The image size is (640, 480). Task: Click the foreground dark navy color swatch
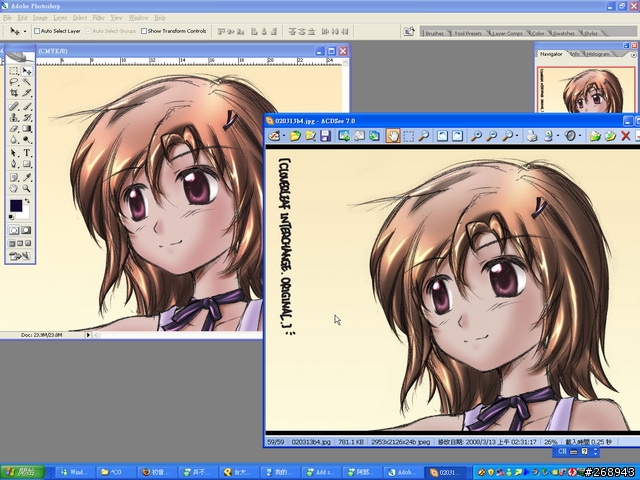pos(16,206)
